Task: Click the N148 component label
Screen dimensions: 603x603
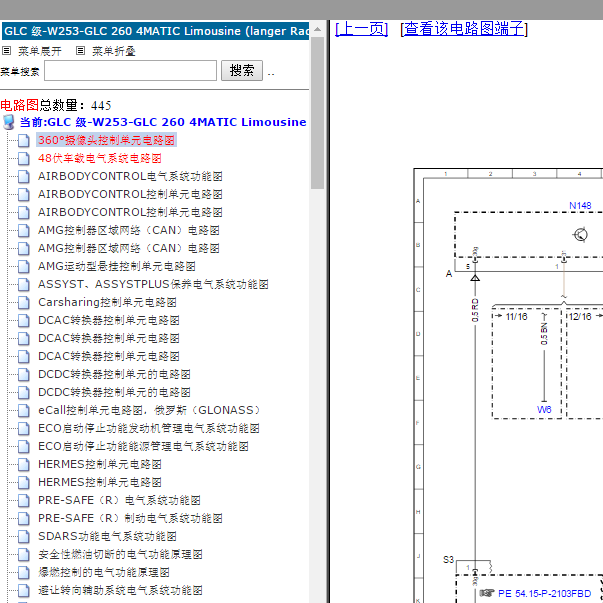Action: click(580, 206)
